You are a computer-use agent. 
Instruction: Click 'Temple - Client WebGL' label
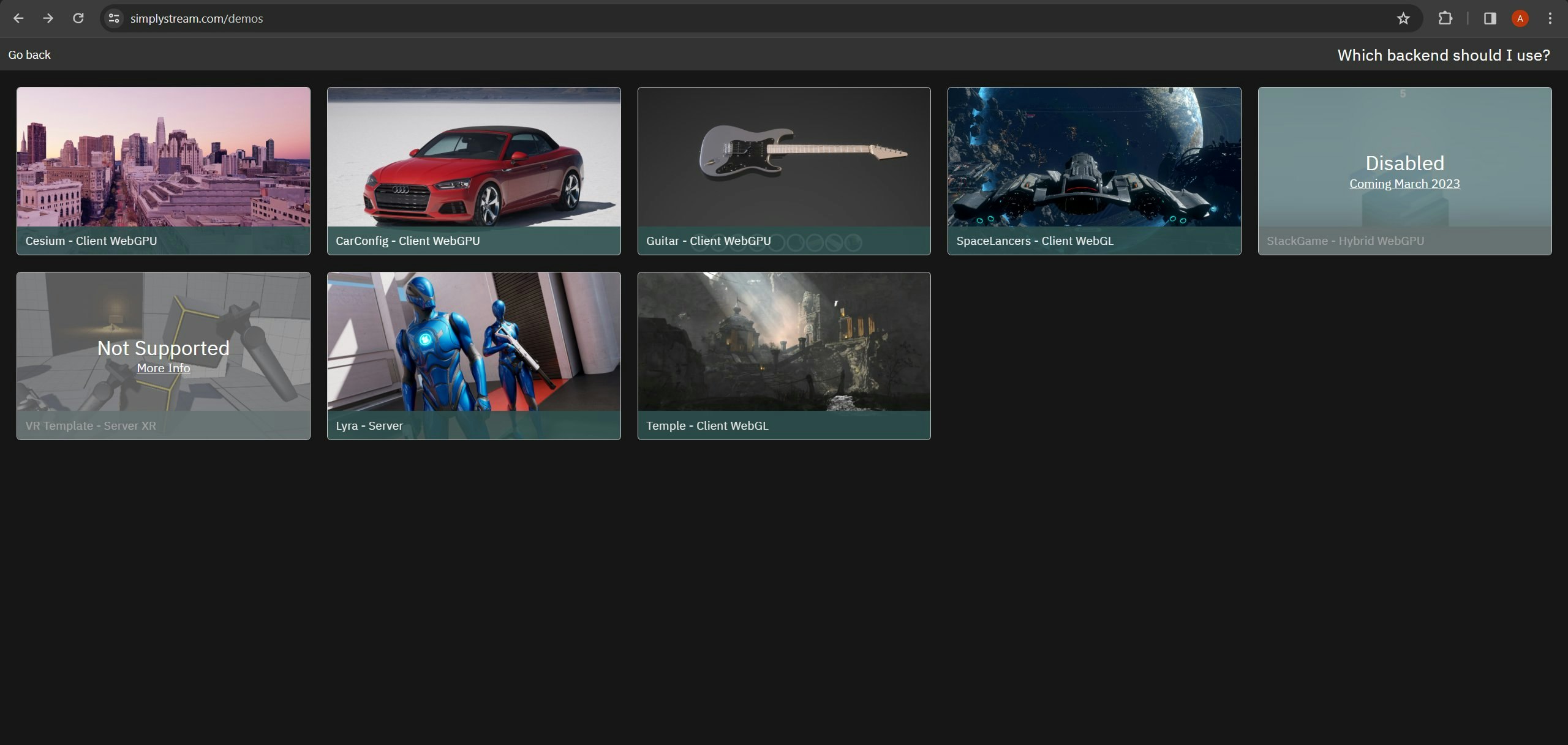[x=707, y=425]
